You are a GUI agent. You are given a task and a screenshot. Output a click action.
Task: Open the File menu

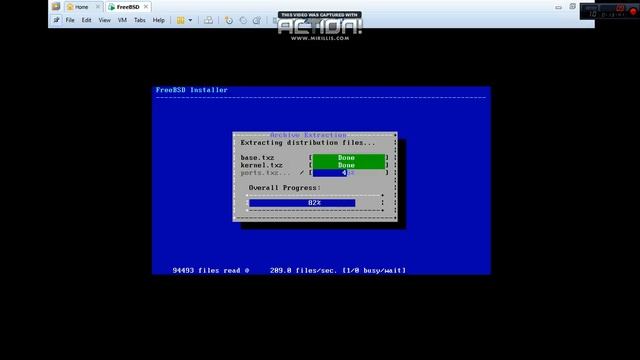[70, 20]
